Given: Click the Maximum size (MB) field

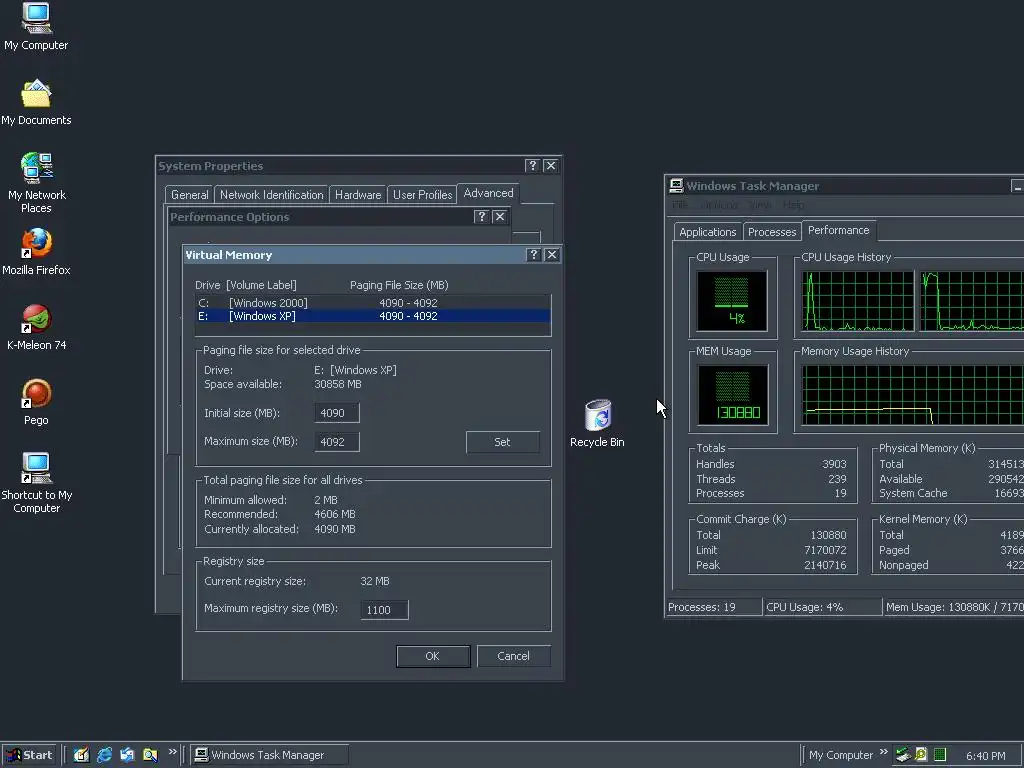Looking at the screenshot, I should point(337,441).
